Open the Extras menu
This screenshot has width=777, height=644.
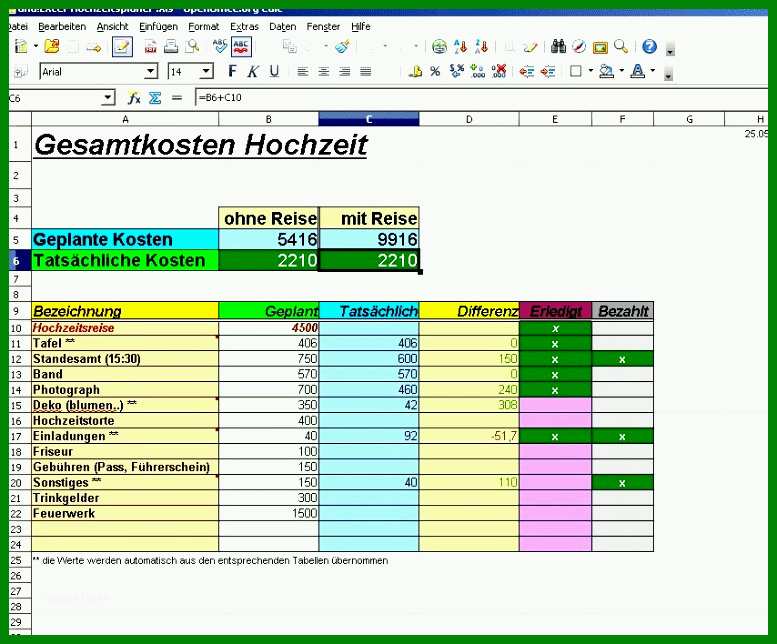tap(244, 27)
